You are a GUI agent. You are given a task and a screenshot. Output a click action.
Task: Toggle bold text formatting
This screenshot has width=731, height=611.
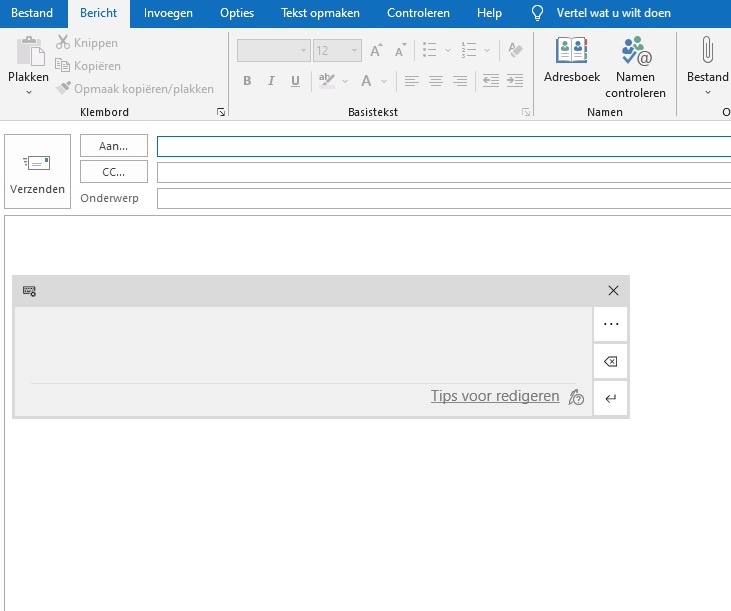(247, 81)
